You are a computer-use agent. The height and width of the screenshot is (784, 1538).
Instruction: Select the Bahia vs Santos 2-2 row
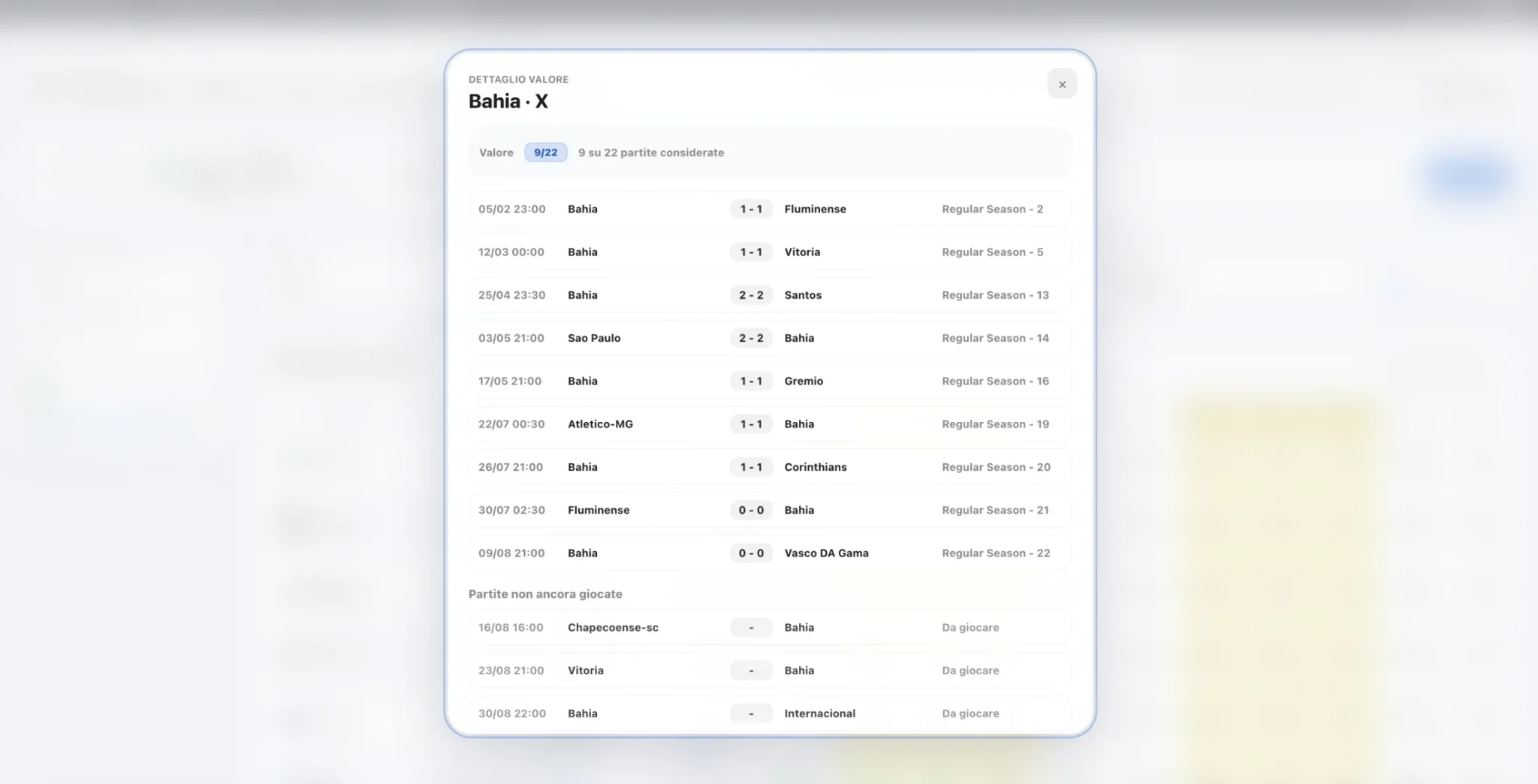770,295
